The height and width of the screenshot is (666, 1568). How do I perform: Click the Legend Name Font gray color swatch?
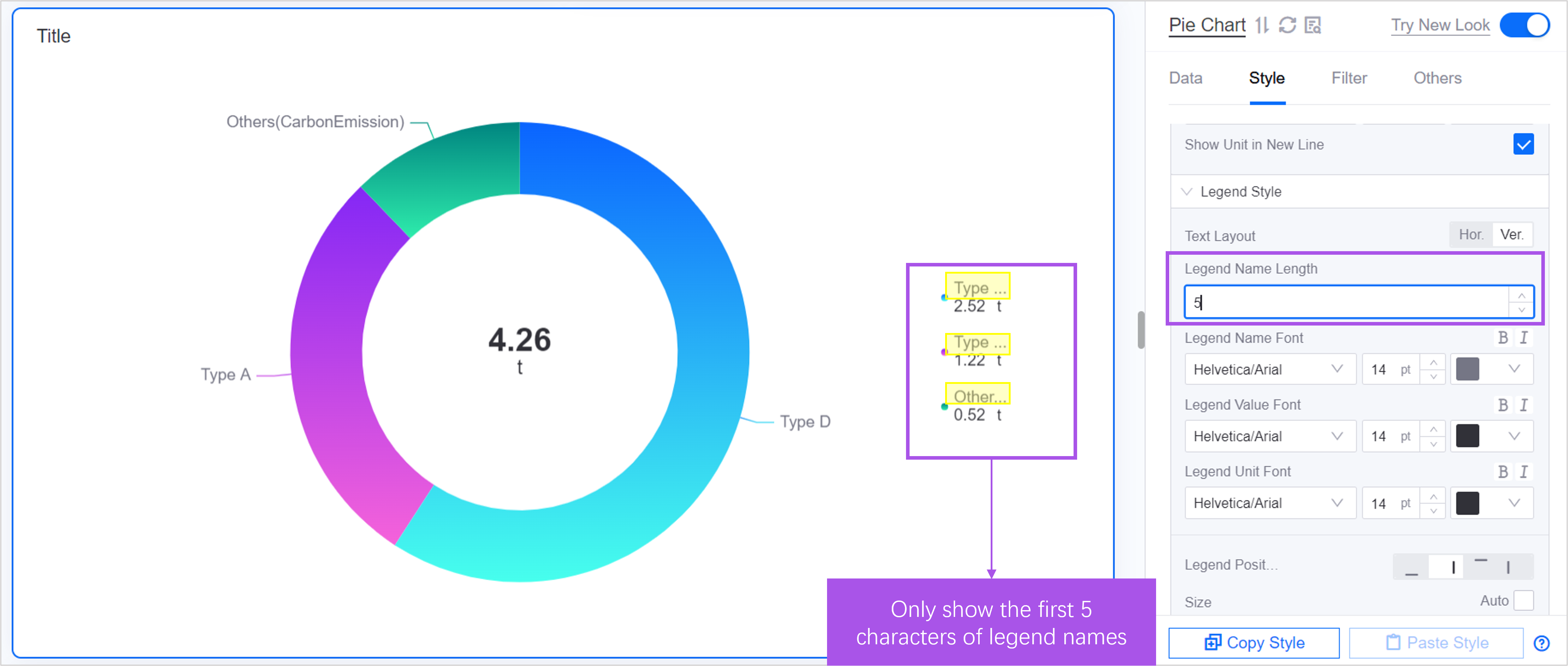(x=1467, y=369)
